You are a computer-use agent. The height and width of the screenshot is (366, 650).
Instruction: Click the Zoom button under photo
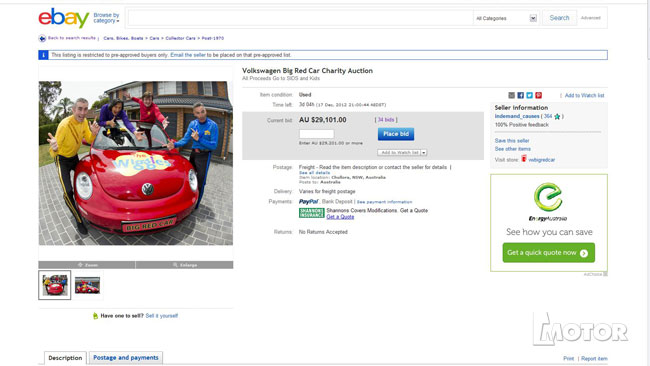[x=87, y=265]
